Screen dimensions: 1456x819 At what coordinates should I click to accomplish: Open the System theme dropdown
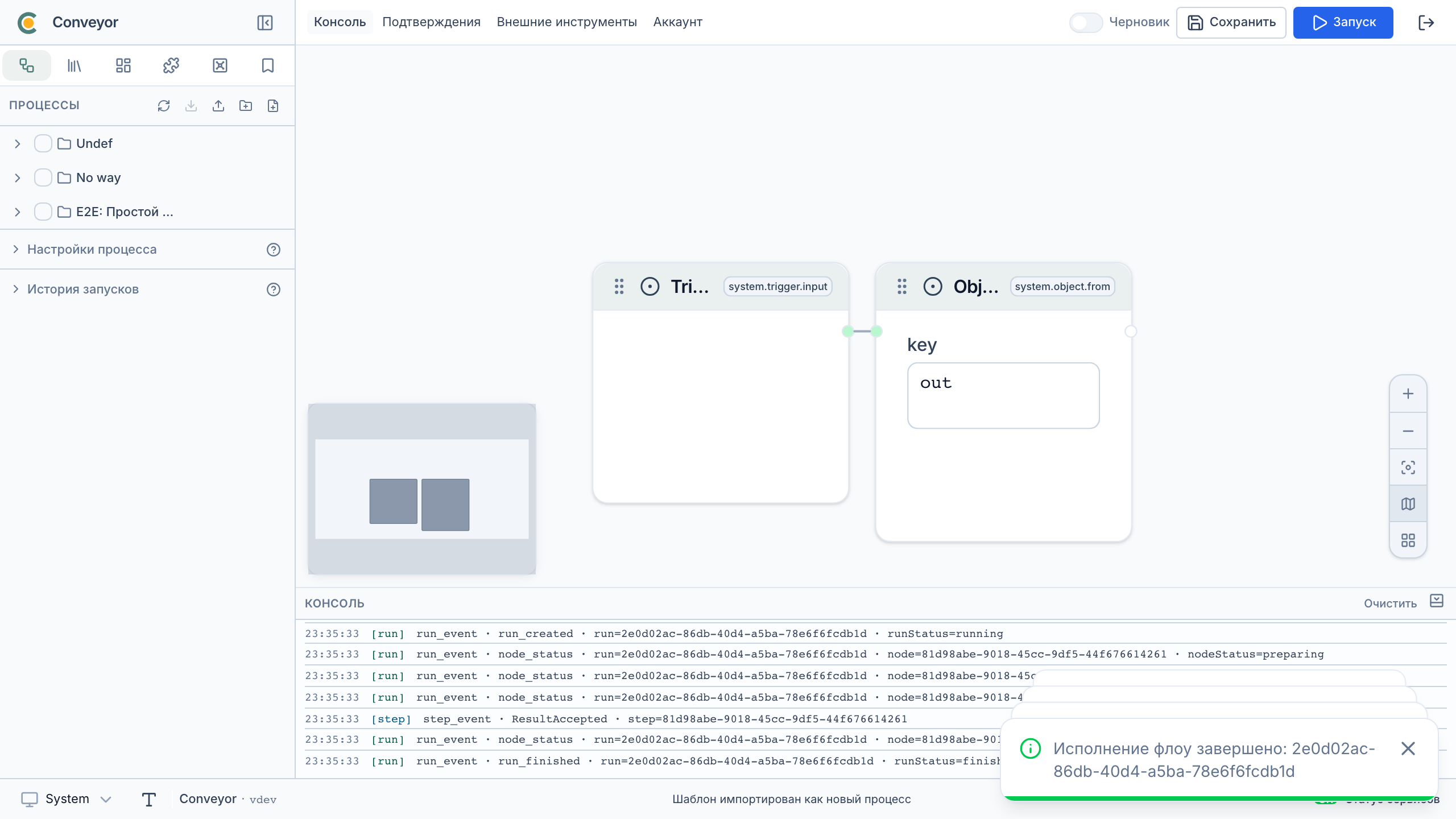click(67, 799)
